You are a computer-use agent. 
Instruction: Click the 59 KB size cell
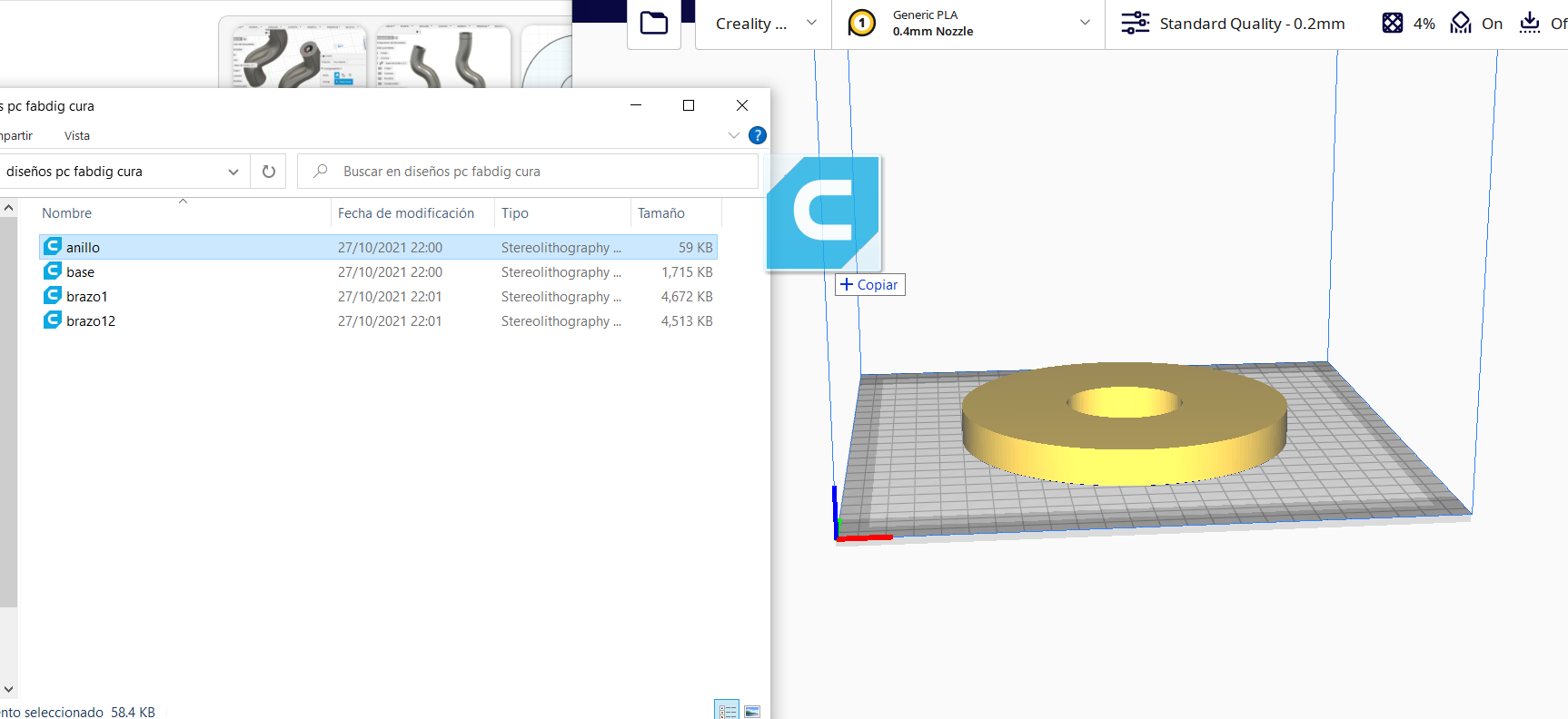point(696,247)
